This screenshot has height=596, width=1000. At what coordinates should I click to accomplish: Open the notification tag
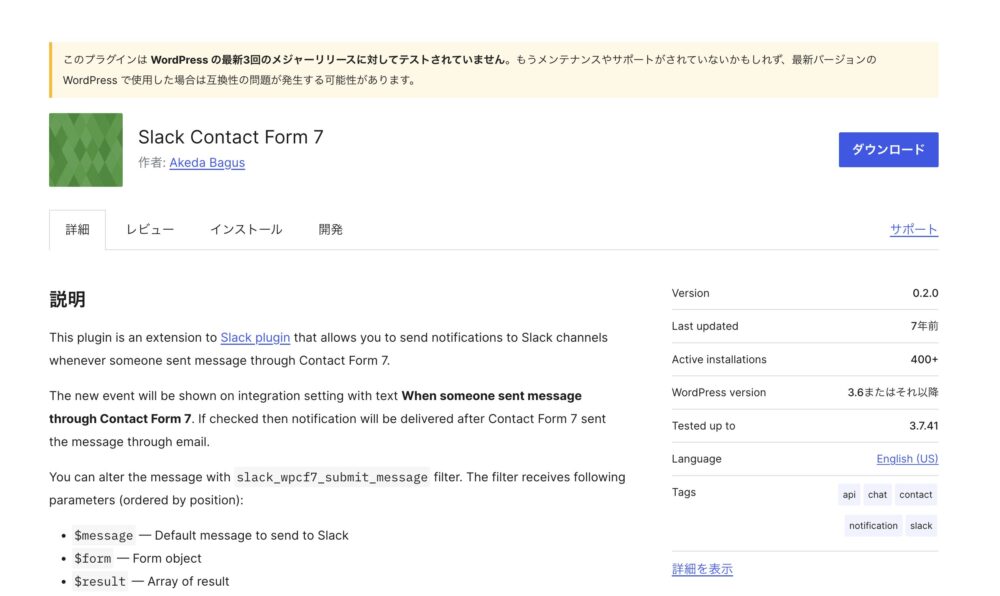(873, 525)
